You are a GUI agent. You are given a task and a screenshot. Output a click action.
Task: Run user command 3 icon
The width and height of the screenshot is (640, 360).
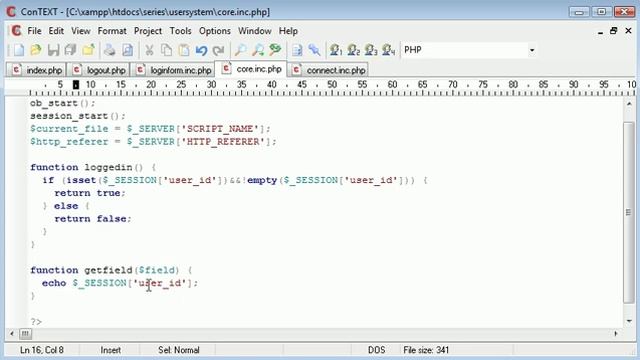pyautogui.click(x=371, y=50)
